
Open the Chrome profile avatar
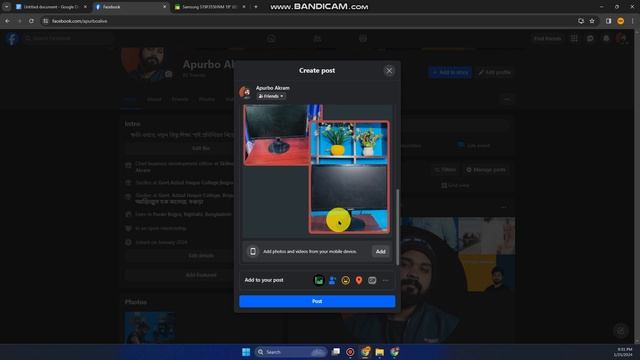620,21
